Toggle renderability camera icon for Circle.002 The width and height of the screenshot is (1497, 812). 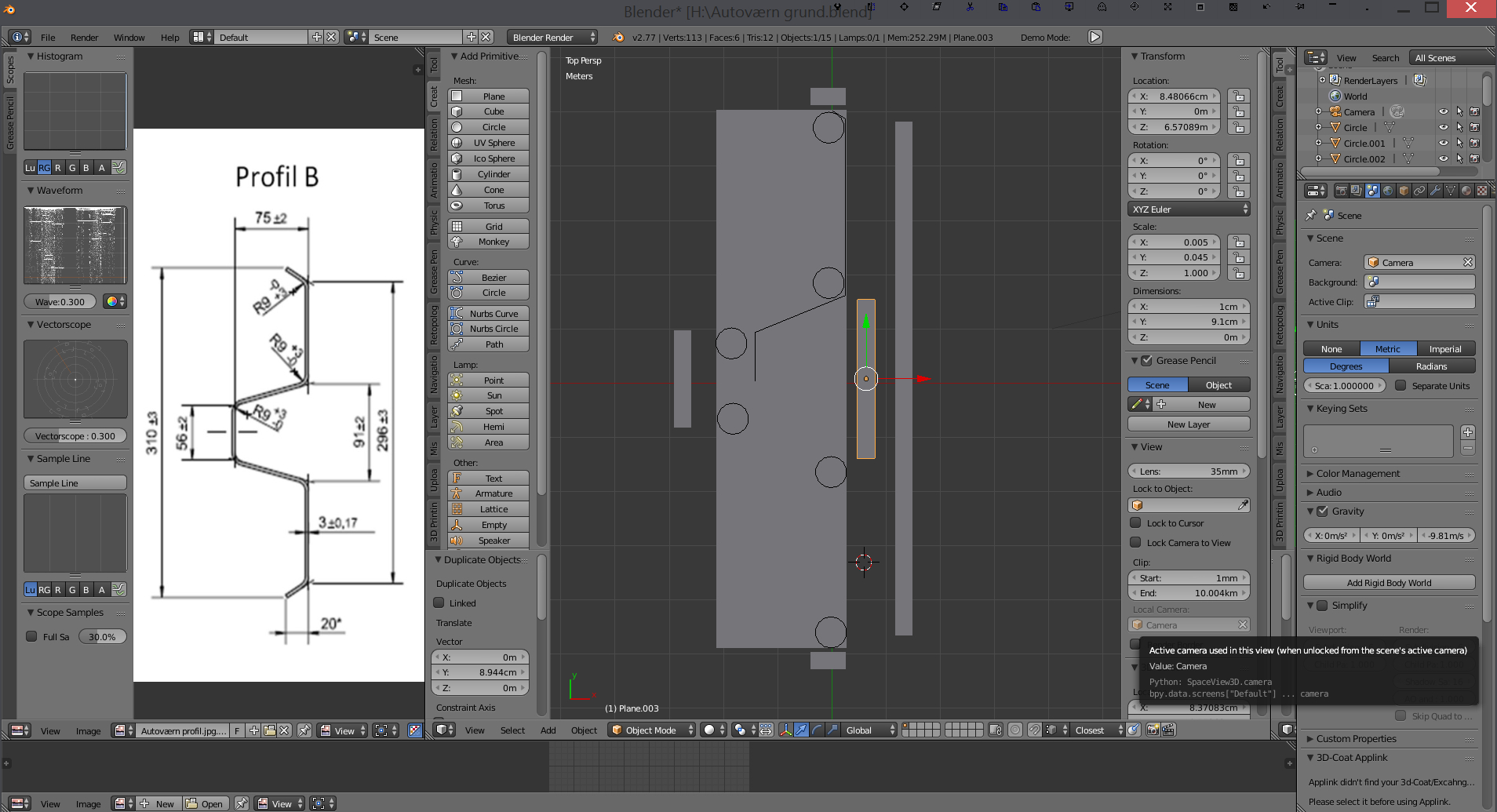1475,158
